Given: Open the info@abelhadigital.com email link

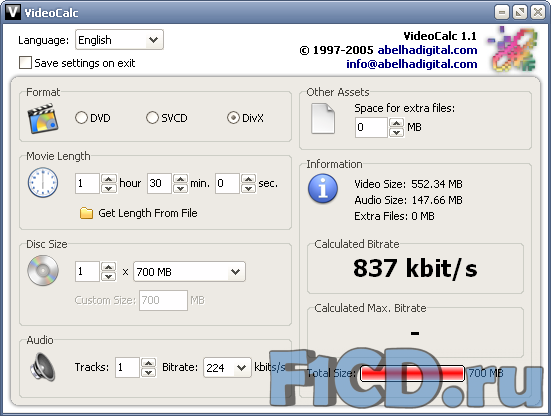Looking at the screenshot, I should pos(411,64).
